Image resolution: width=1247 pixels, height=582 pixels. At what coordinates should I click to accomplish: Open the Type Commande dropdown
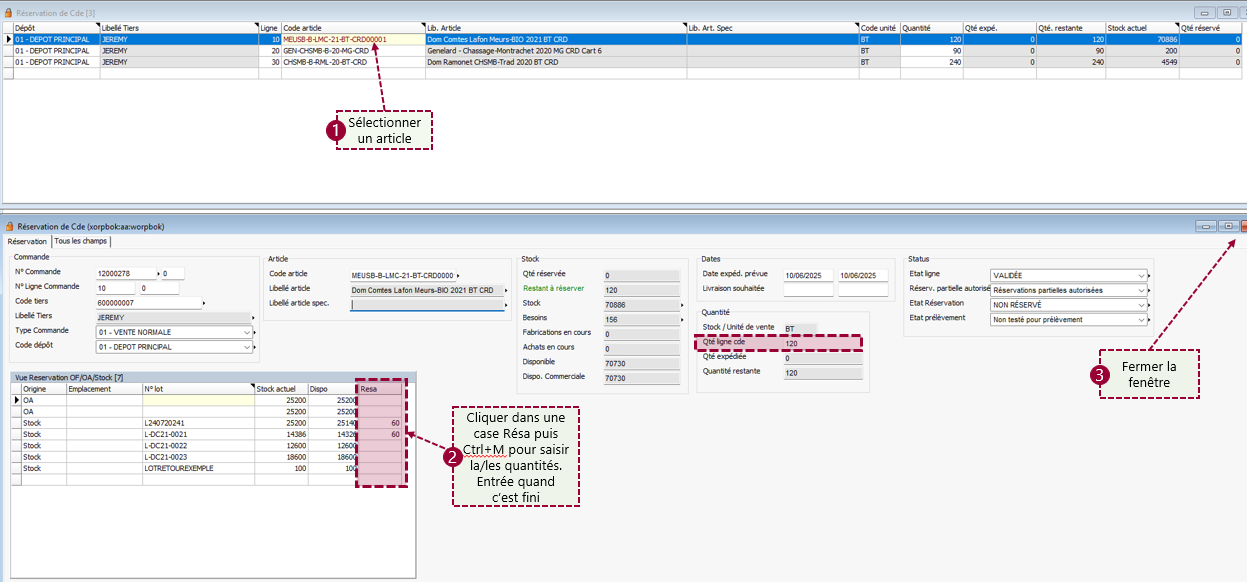point(247,332)
